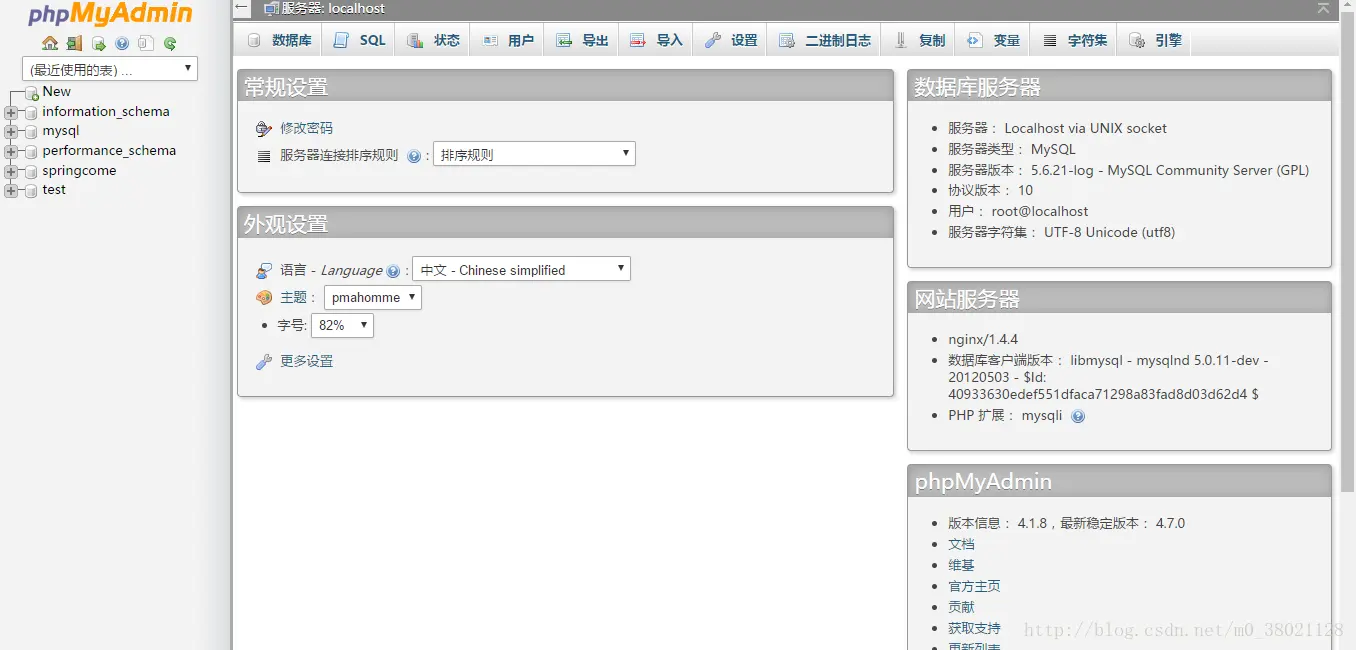Expand the test database node

pyautogui.click(x=11, y=190)
